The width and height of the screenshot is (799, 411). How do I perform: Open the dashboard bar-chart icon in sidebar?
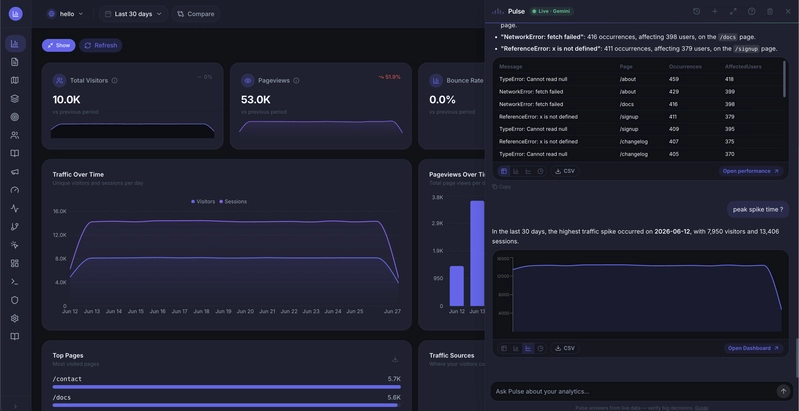15,44
